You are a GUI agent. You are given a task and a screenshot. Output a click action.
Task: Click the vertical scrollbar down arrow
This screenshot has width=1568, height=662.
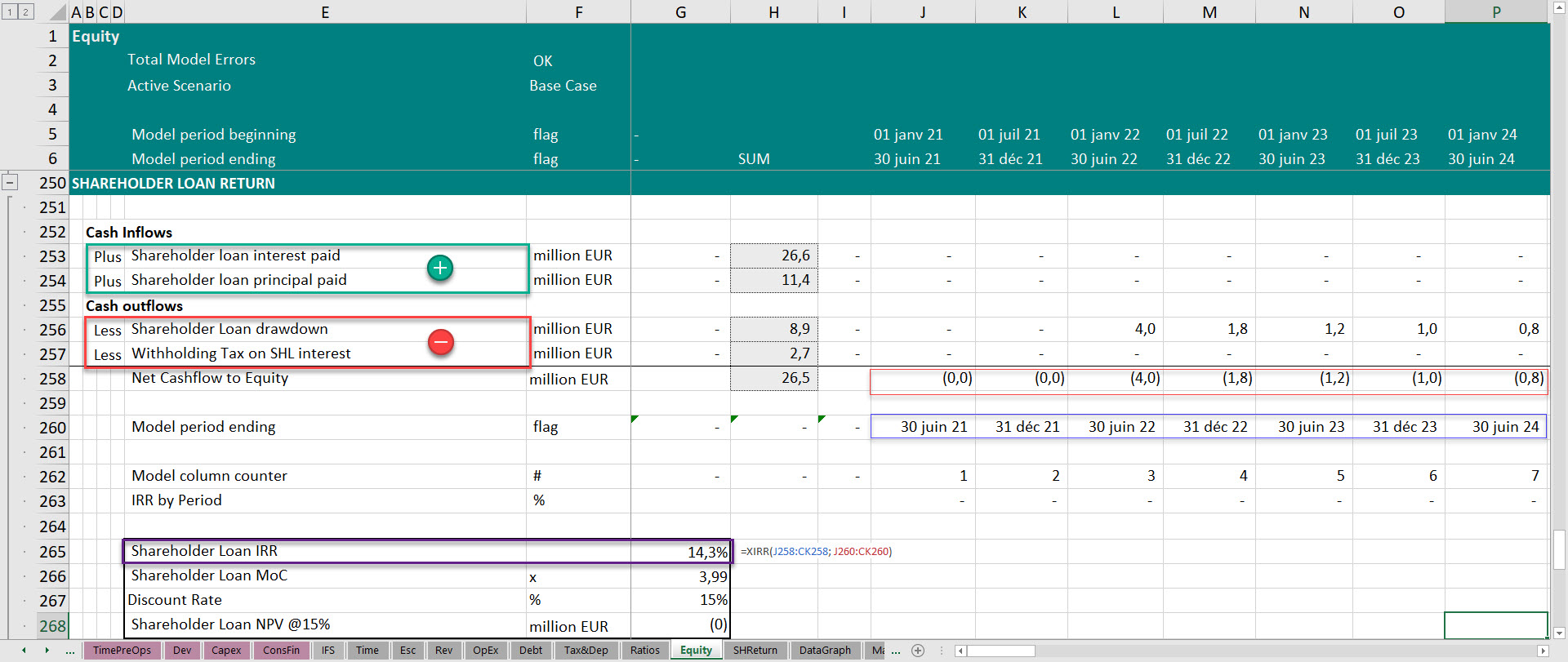[x=1559, y=633]
